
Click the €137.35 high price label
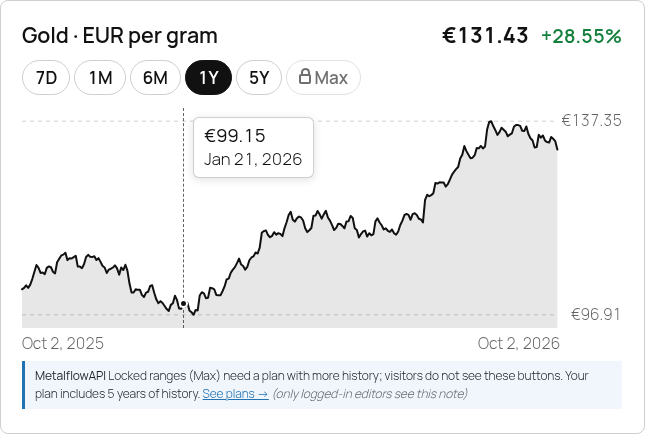[x=591, y=121]
